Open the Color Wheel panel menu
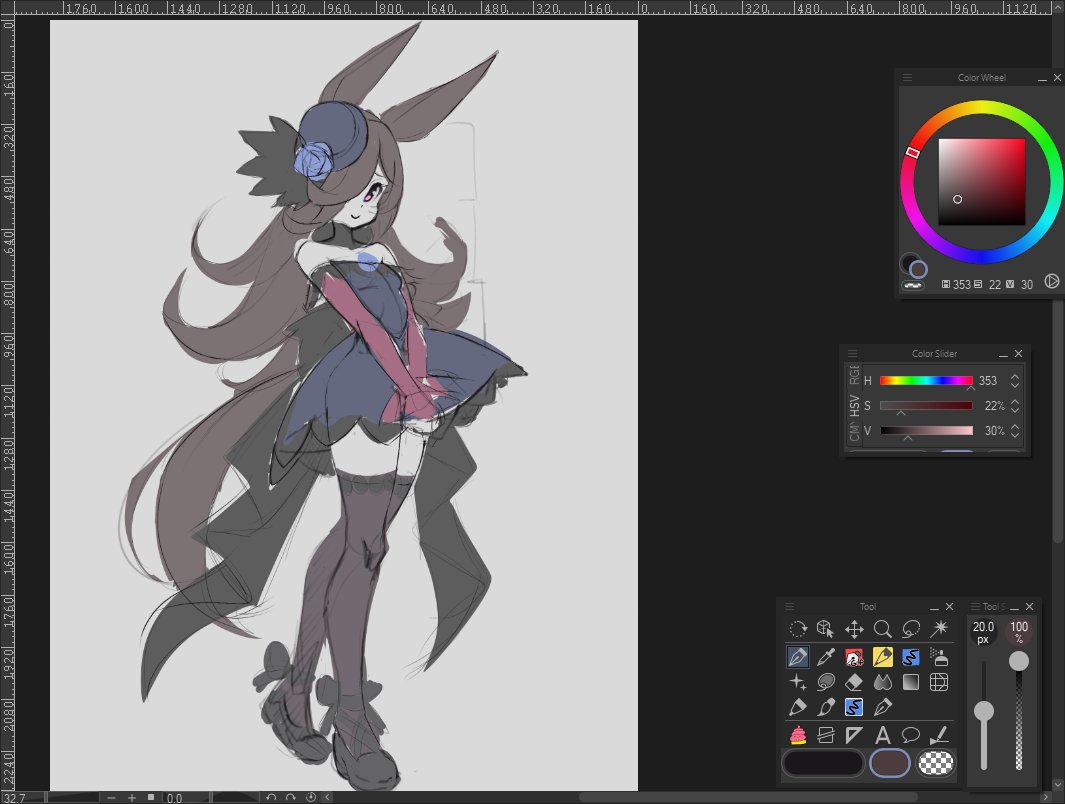The width and height of the screenshot is (1065, 804). pyautogui.click(x=907, y=77)
